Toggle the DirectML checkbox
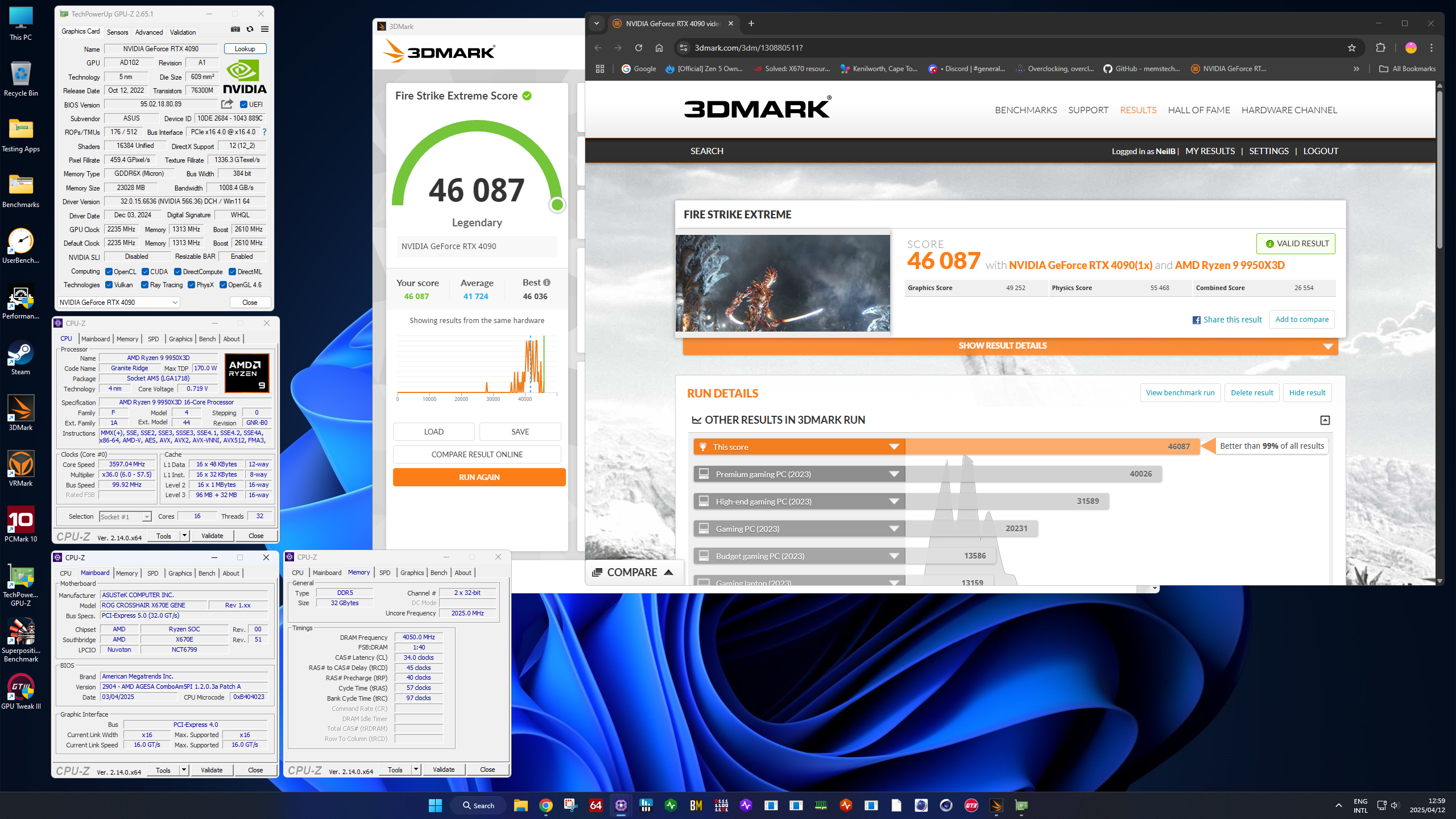The image size is (1456, 819). [232, 272]
